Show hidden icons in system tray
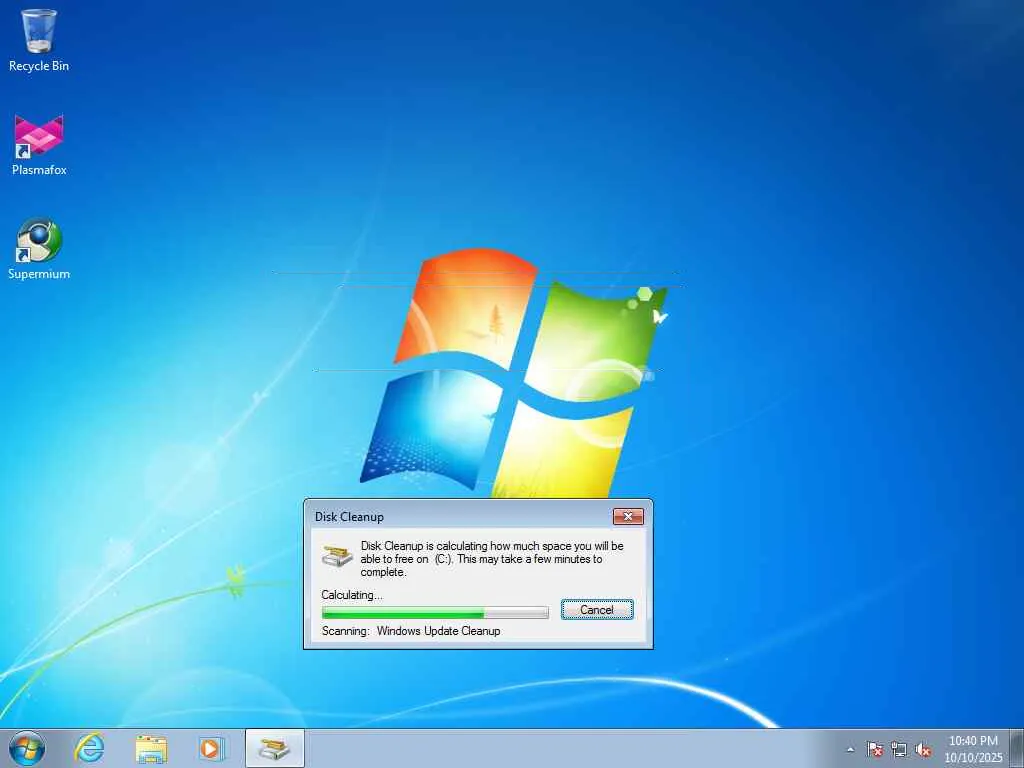Image resolution: width=1024 pixels, height=768 pixels. coord(850,749)
